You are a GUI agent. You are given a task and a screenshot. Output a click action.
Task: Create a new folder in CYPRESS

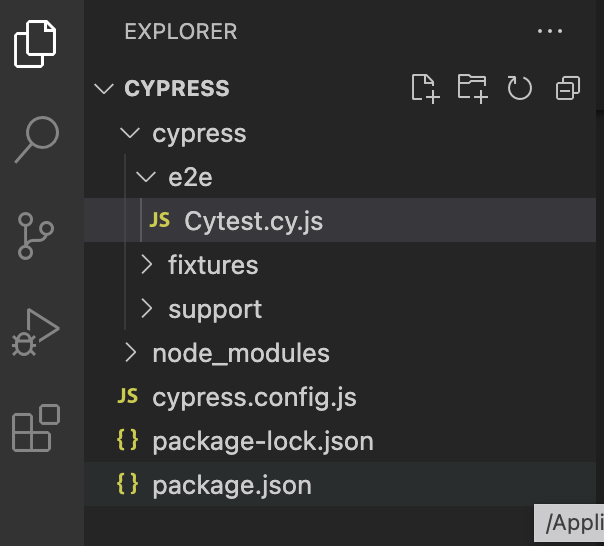coord(473,89)
